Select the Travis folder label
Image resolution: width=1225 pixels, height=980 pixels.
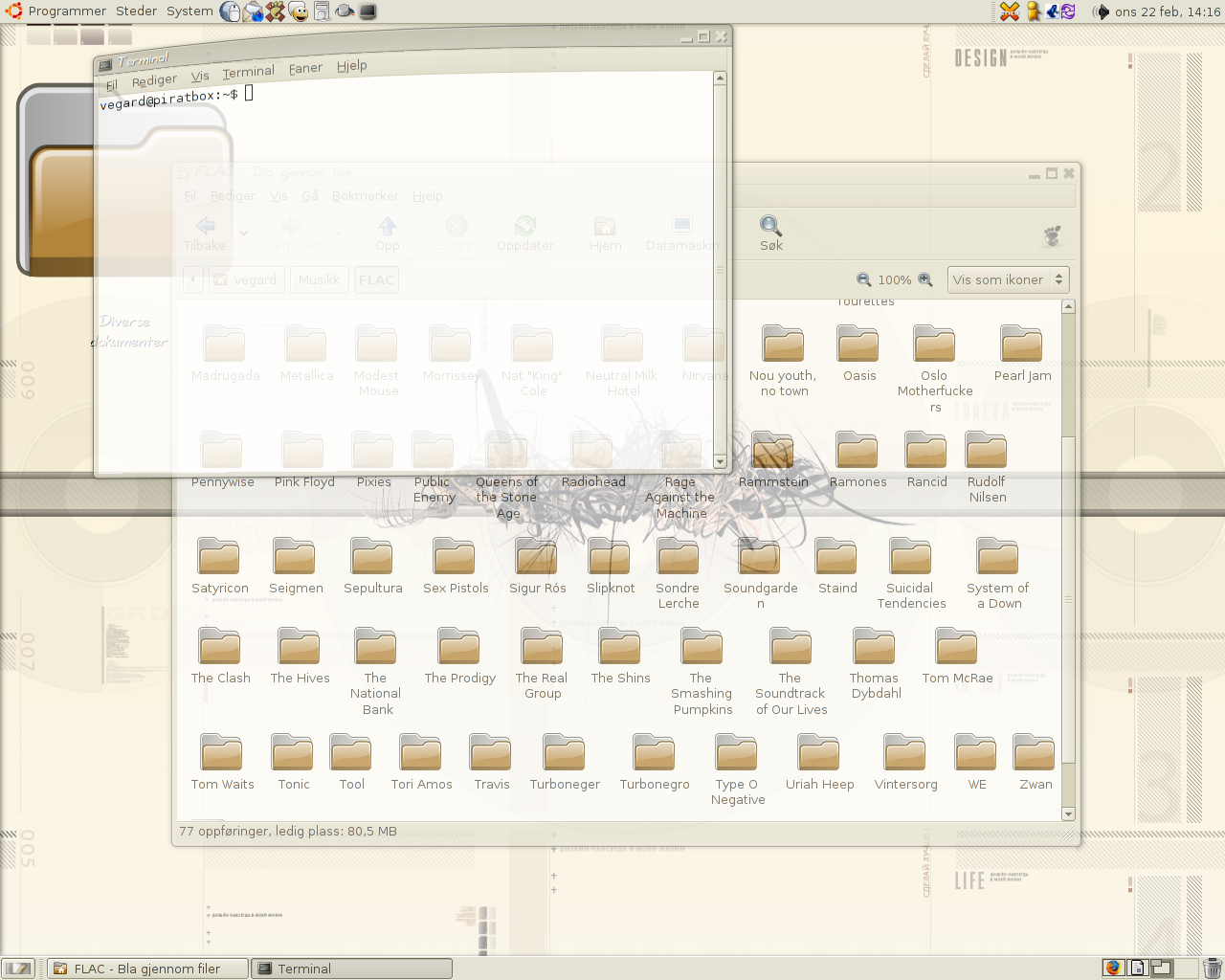492,785
